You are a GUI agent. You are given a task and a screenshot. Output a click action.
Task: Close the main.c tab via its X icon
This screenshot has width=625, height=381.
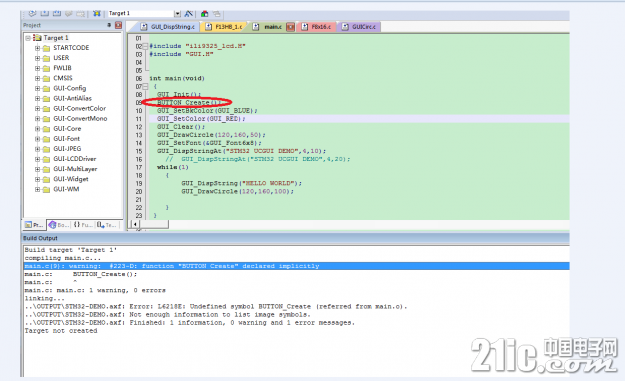click(x=291, y=27)
